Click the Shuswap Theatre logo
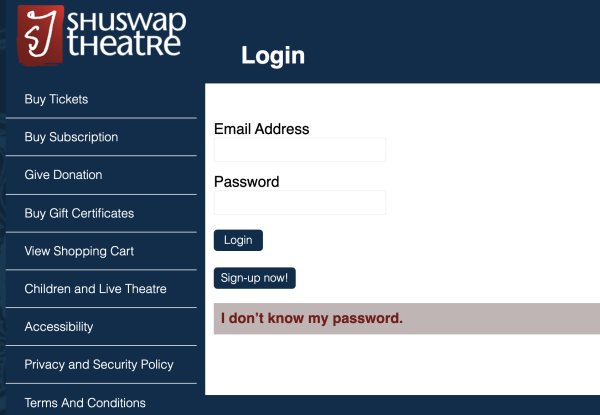 click(x=102, y=35)
